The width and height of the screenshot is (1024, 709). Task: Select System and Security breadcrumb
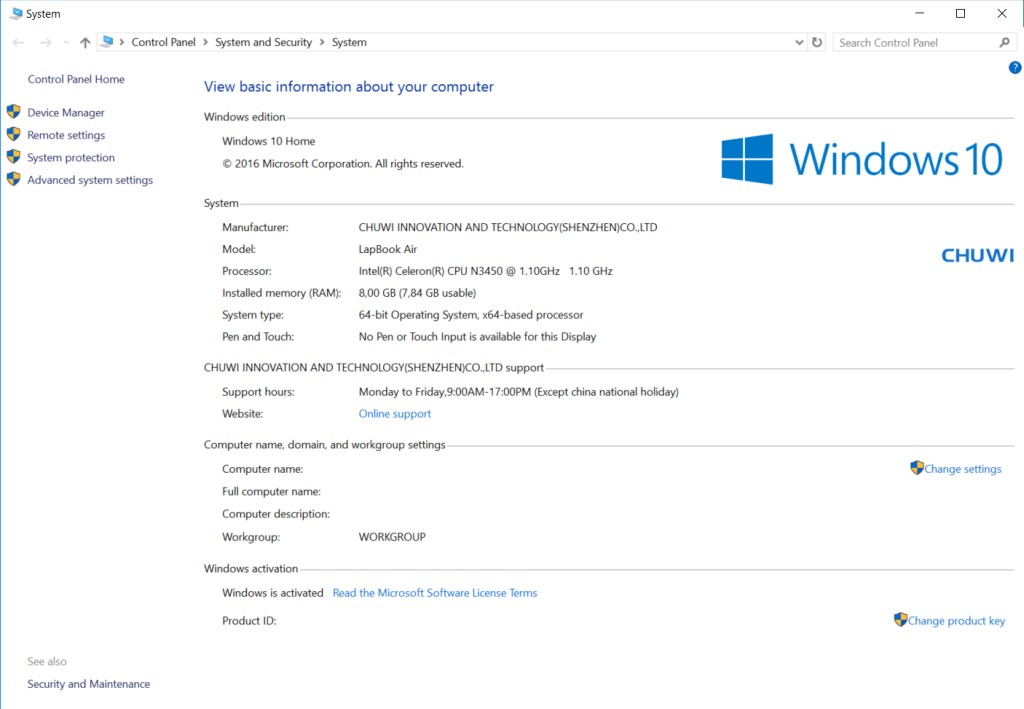click(x=263, y=42)
